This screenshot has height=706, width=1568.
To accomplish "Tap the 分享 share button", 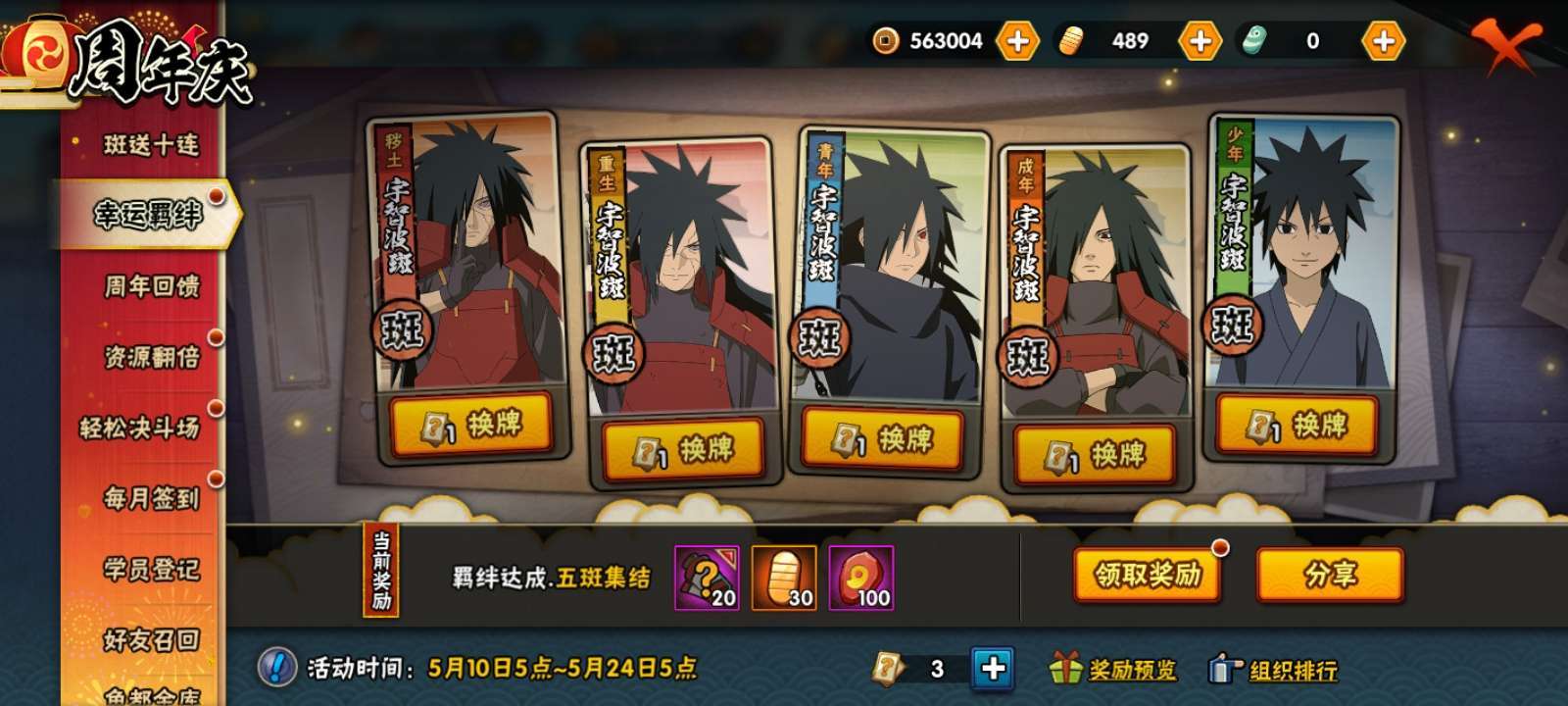I will tap(1330, 575).
